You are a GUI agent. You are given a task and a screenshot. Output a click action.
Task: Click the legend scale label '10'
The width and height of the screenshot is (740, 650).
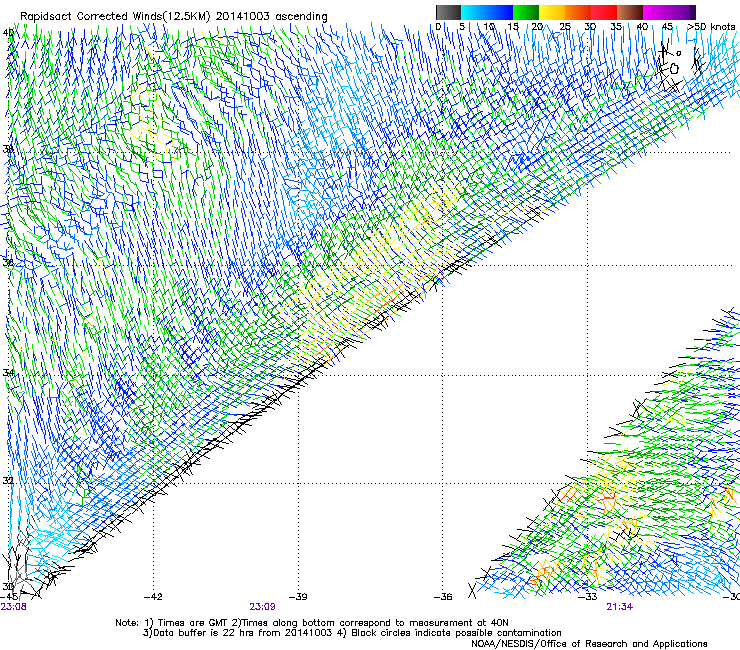[489, 27]
